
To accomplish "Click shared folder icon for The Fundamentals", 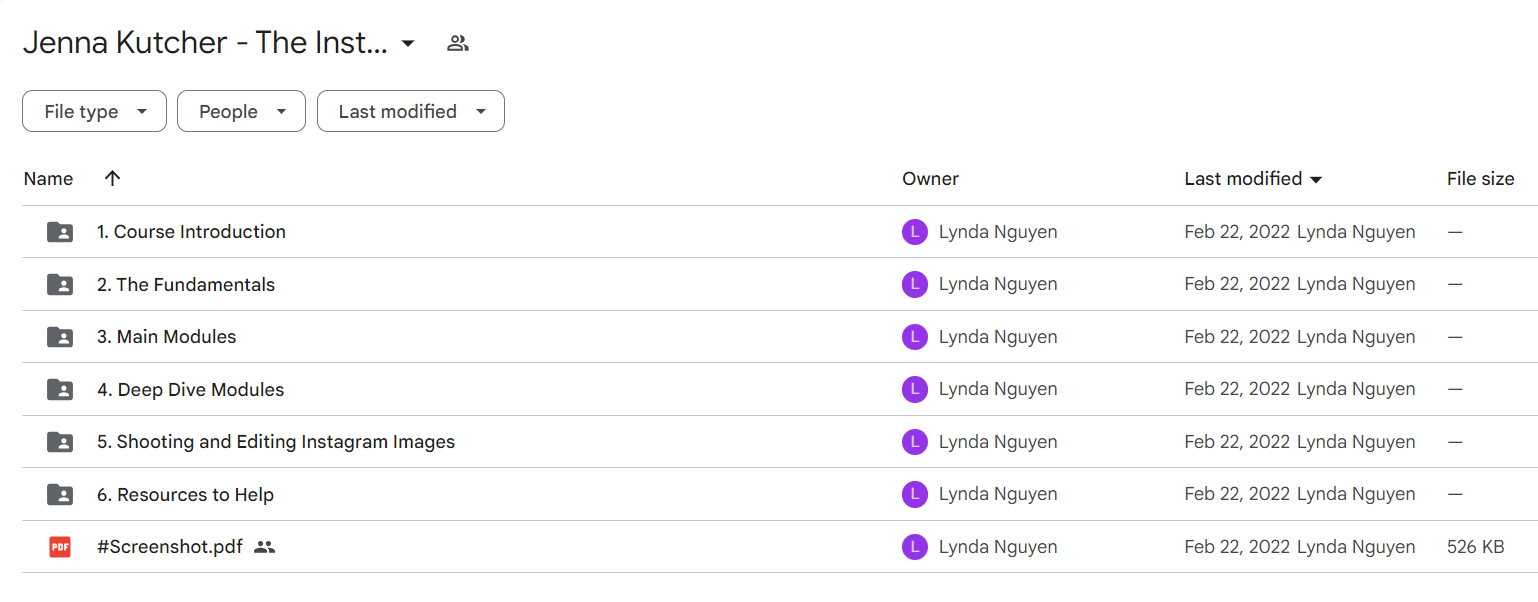I will pyautogui.click(x=60, y=285).
